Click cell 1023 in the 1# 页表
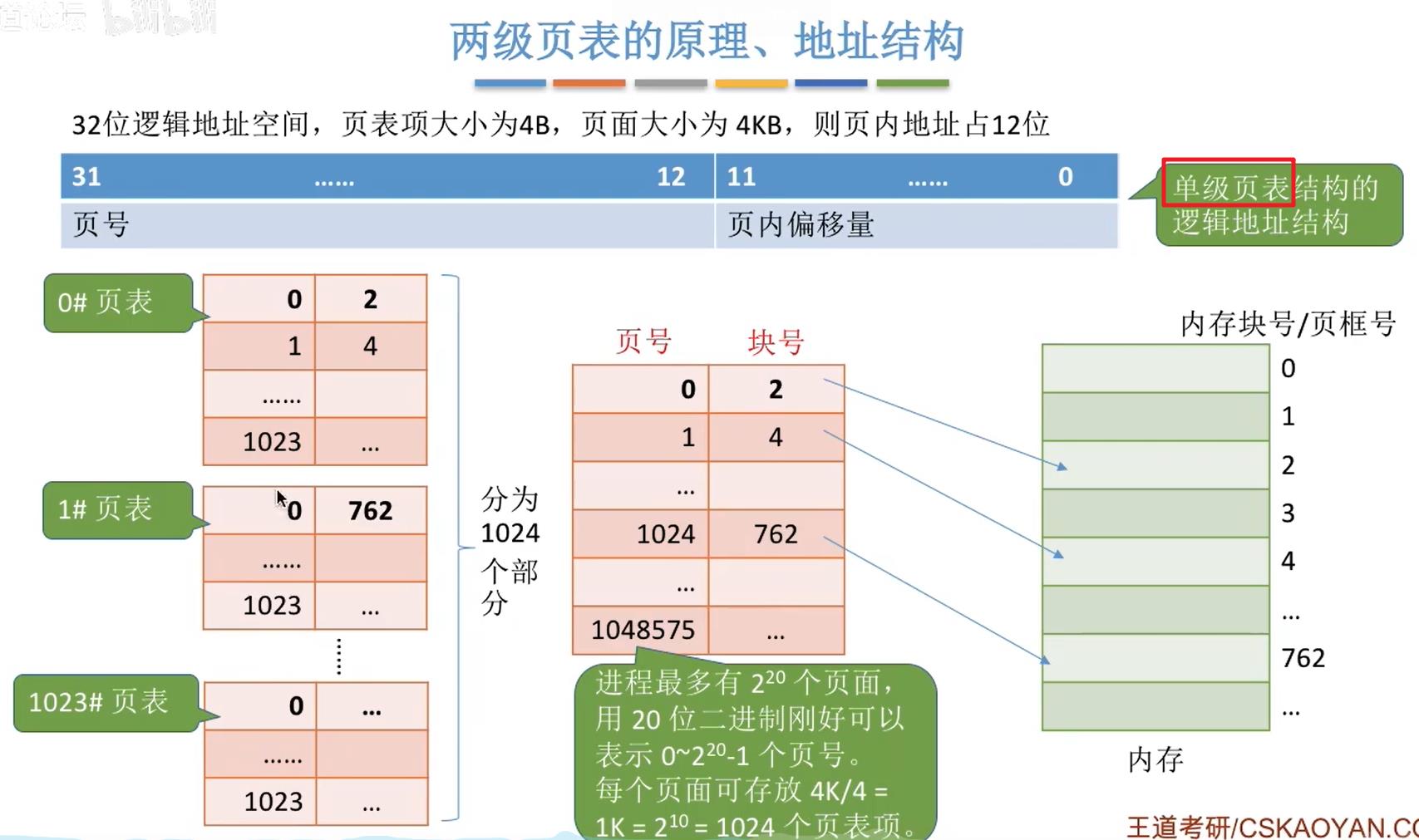Image resolution: width=1419 pixels, height=840 pixels. pos(259,605)
